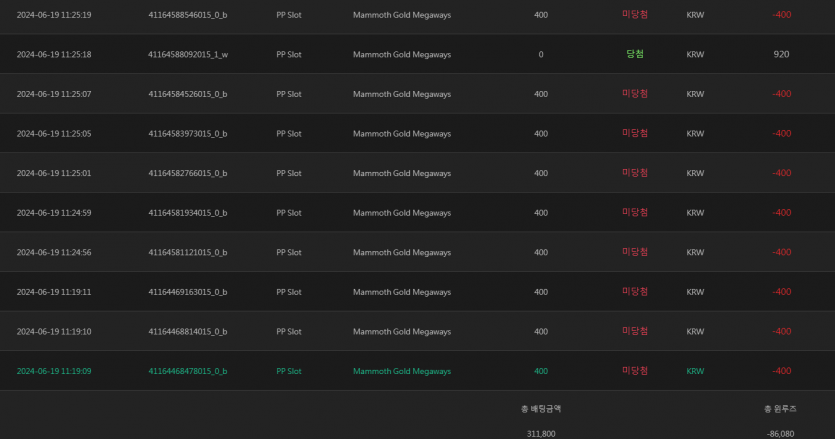Click KRW currency in the 11:19:10 row
The height and width of the screenshot is (439, 835).
pyautogui.click(x=695, y=331)
